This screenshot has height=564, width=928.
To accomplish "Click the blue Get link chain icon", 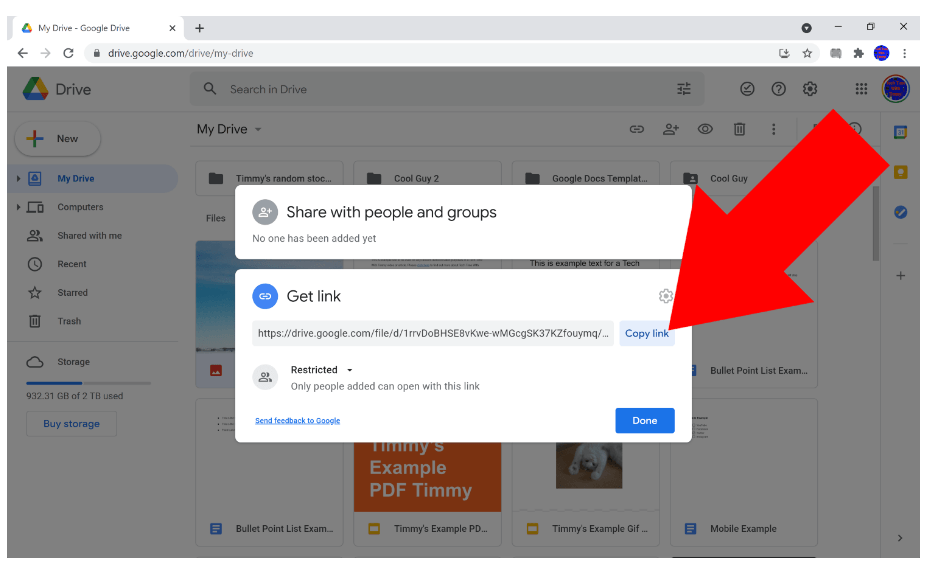I will click(x=265, y=296).
